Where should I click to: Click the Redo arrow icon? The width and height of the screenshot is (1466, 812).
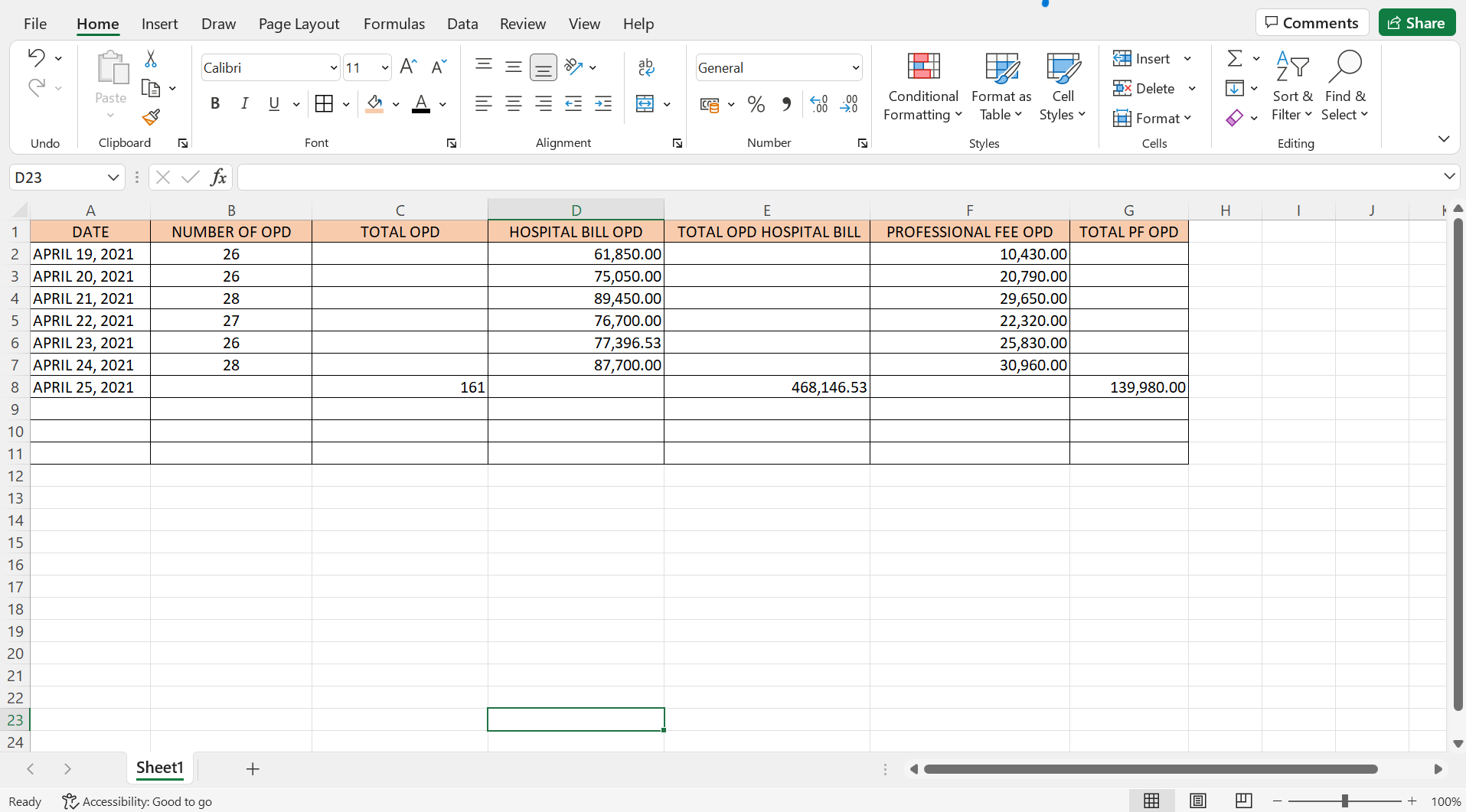coord(36,87)
